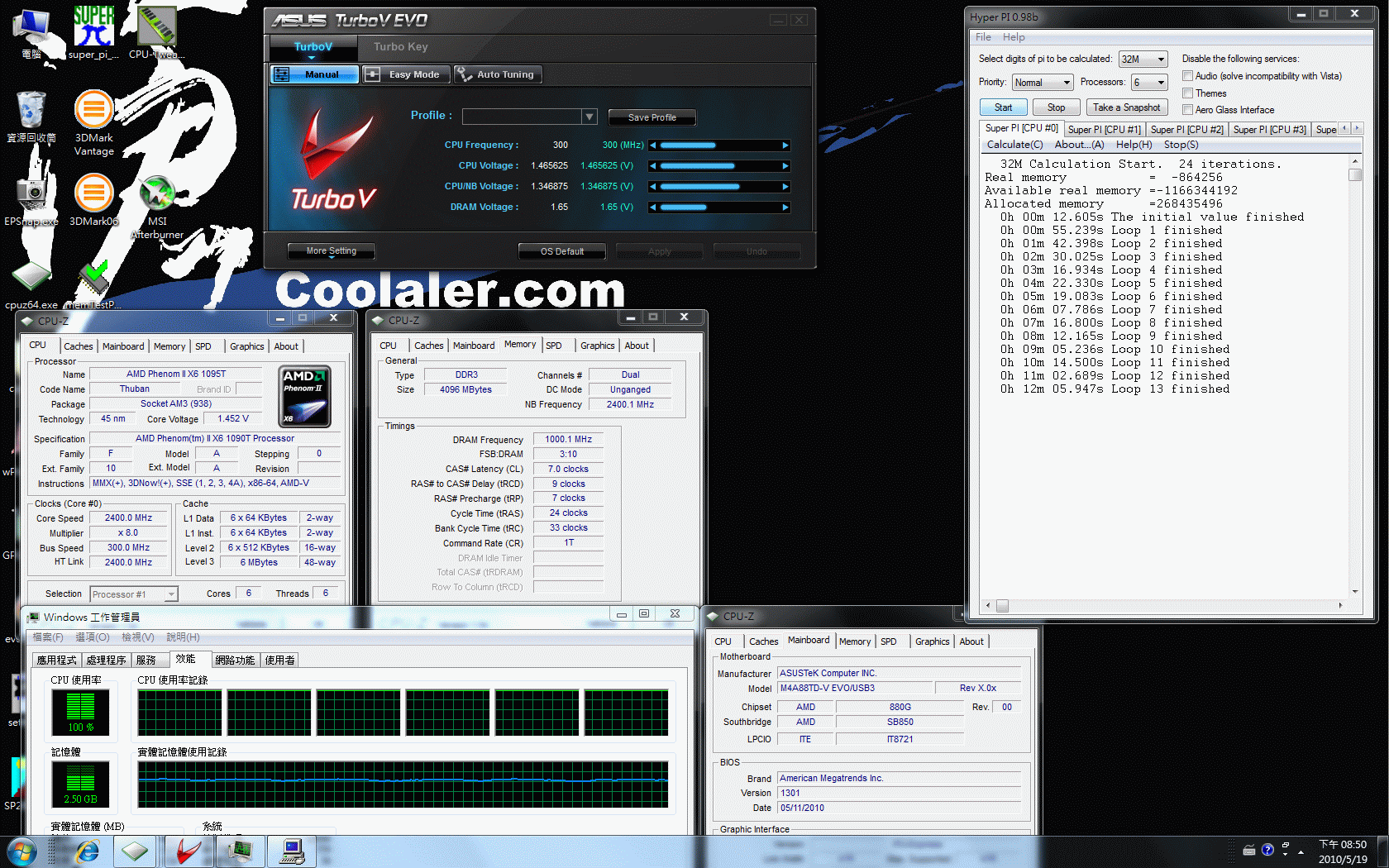Switch to Turbo Key tab
The width and height of the screenshot is (1389, 868).
click(x=400, y=47)
